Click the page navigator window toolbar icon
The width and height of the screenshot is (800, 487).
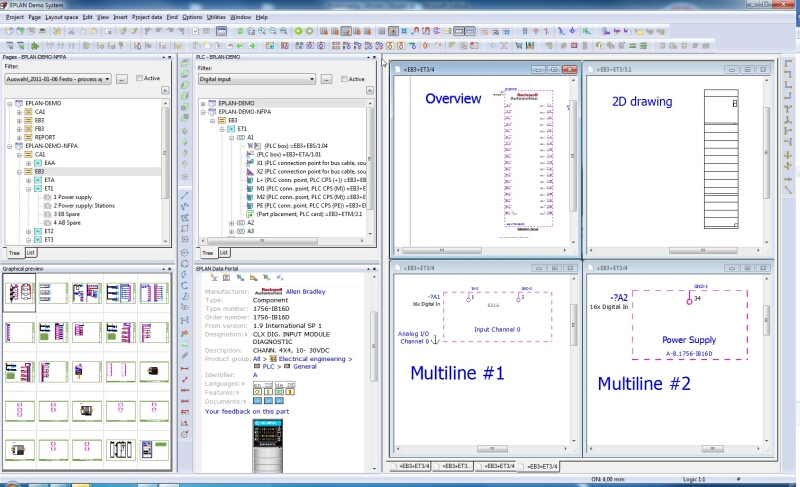[221, 32]
